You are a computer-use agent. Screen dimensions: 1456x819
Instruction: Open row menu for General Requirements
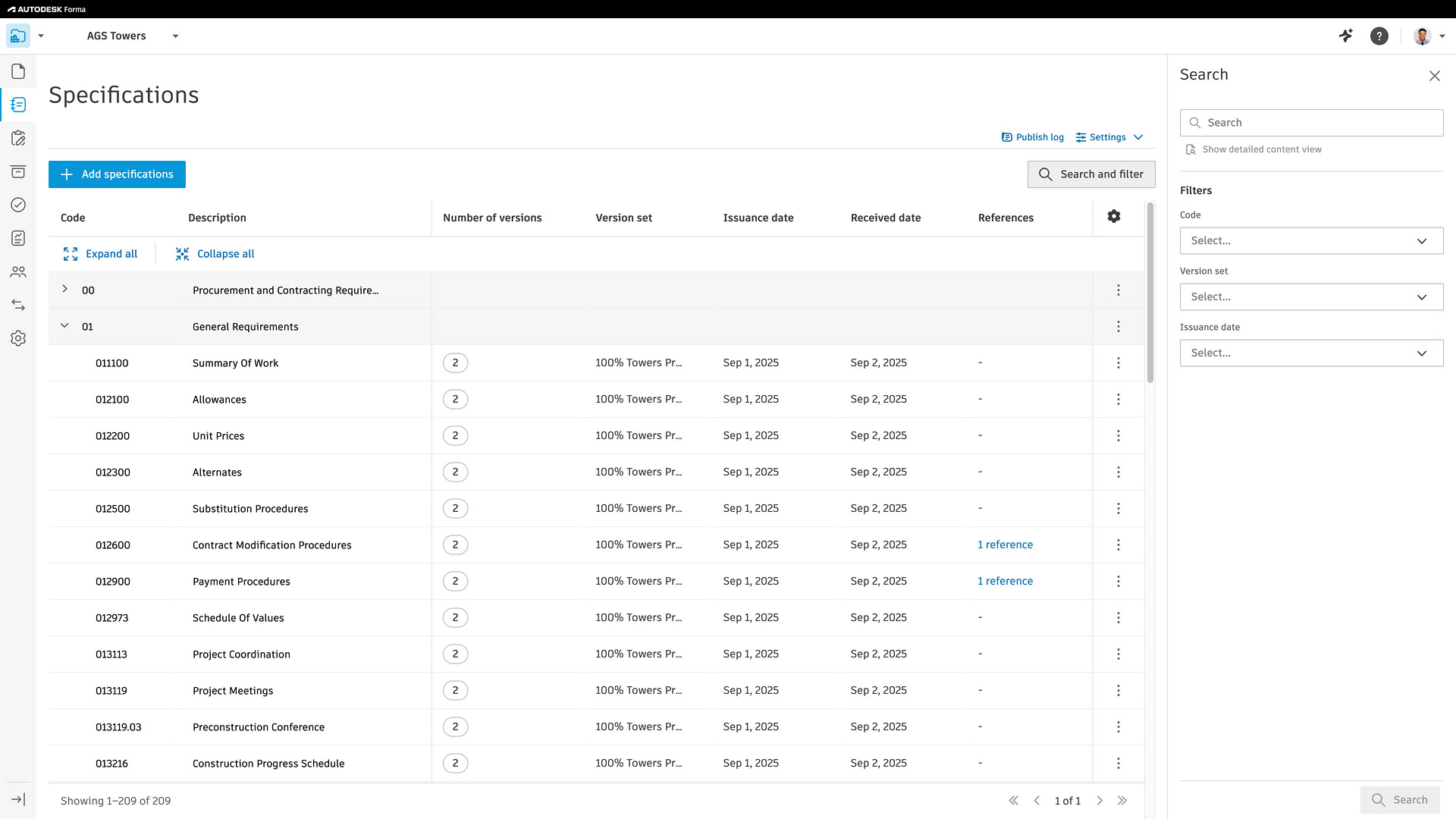pyautogui.click(x=1119, y=326)
